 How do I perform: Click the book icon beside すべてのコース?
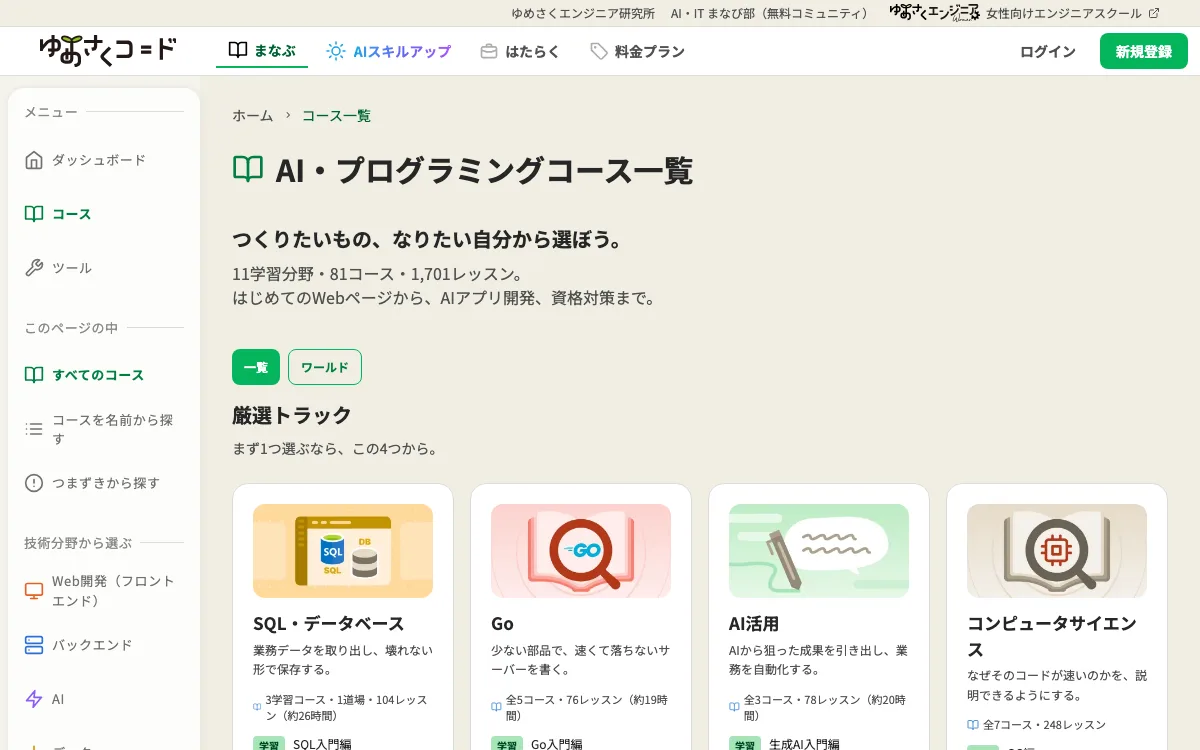click(x=34, y=375)
